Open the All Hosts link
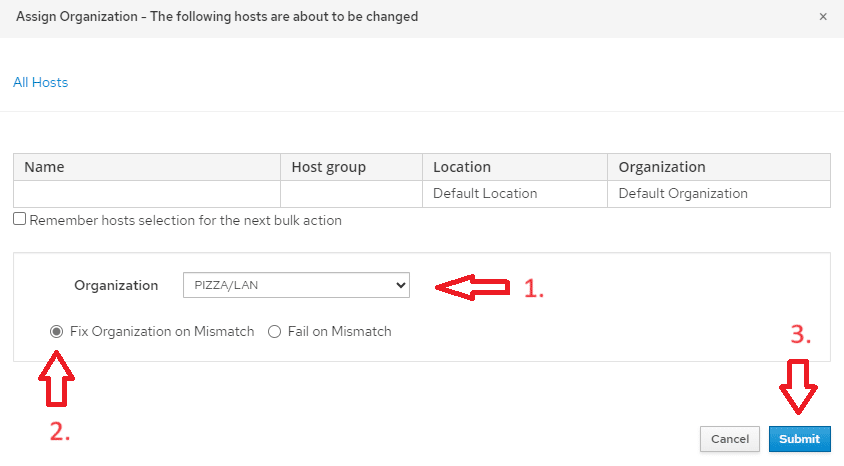Screen dimensions: 844x466 [x=40, y=82]
